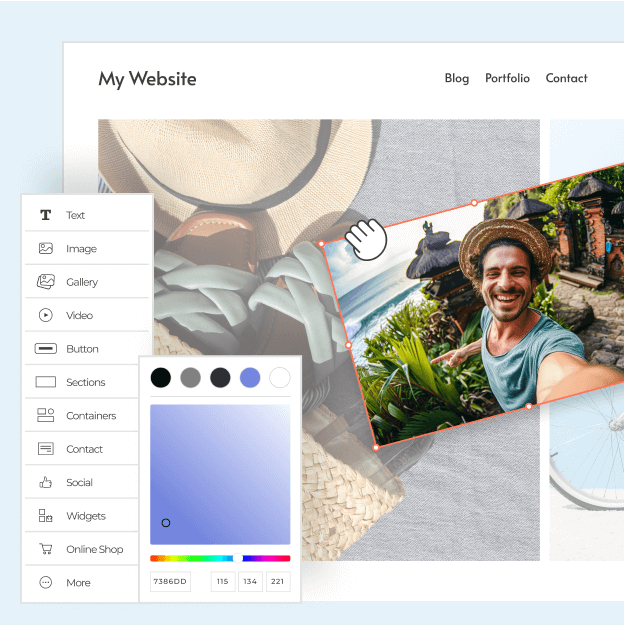624x625 pixels.
Task: Open the Blog navigation link
Action: 457,78
